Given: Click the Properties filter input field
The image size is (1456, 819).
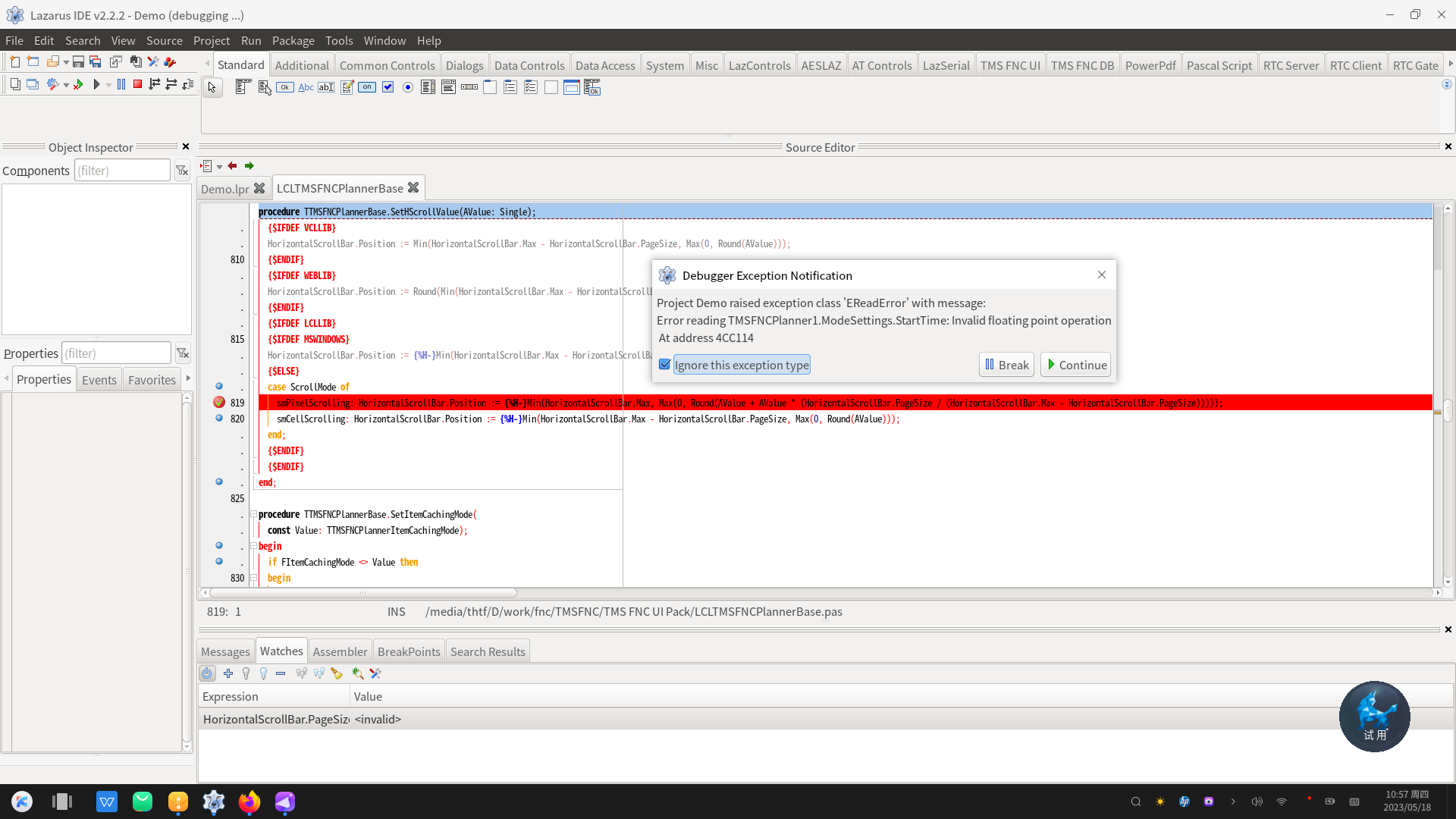Looking at the screenshot, I should coord(116,353).
